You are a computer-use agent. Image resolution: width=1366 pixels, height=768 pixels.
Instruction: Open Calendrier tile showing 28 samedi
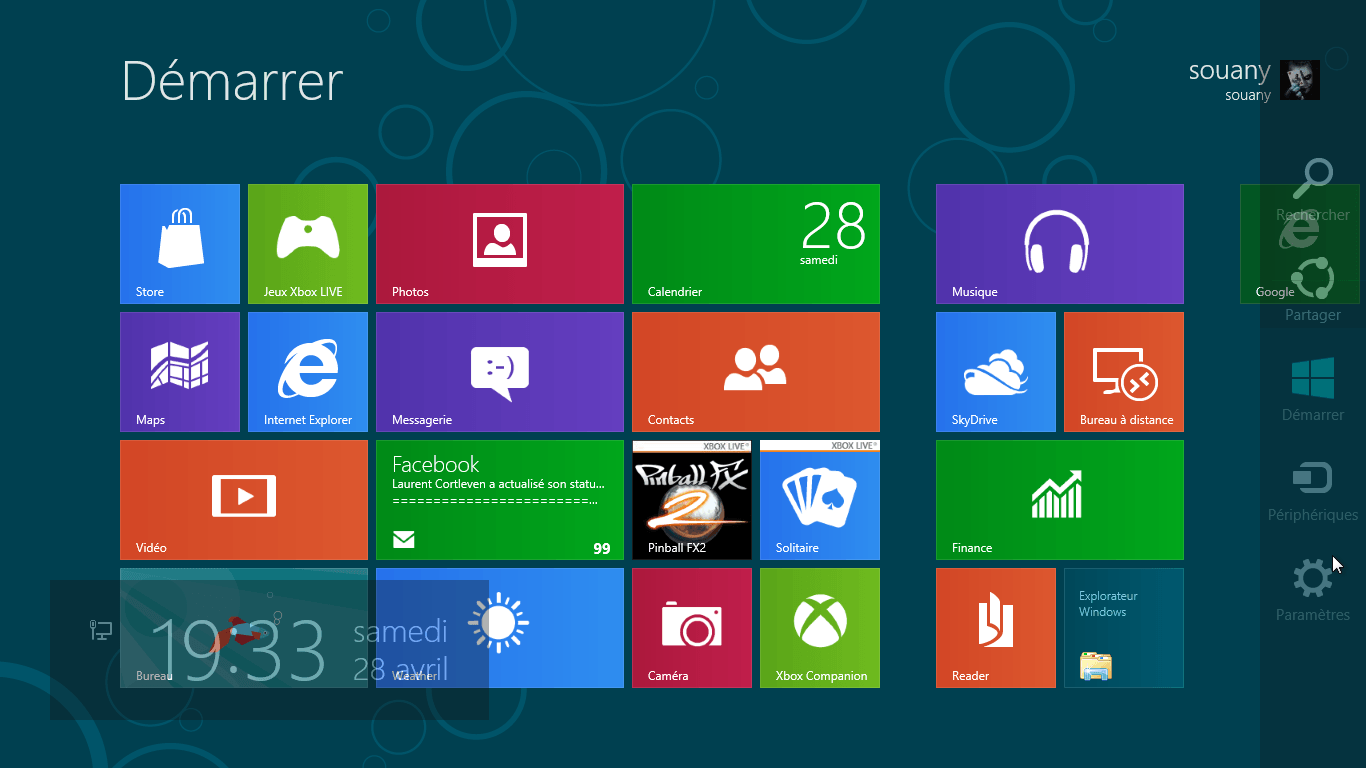coord(756,244)
